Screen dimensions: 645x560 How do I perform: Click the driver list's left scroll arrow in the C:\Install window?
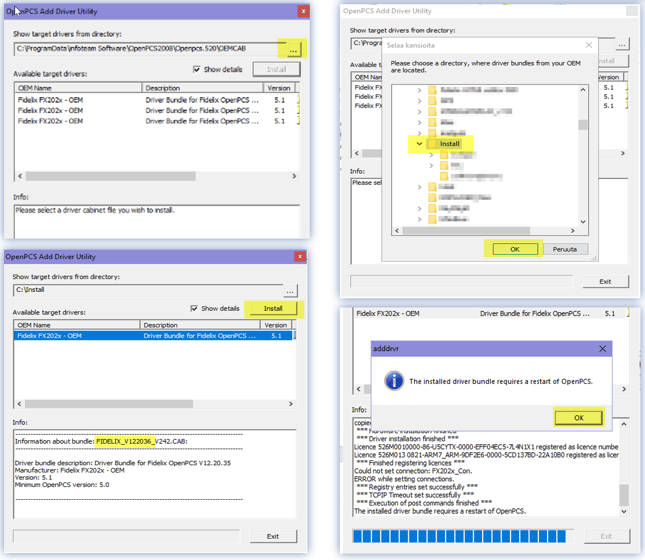[x=19, y=404]
